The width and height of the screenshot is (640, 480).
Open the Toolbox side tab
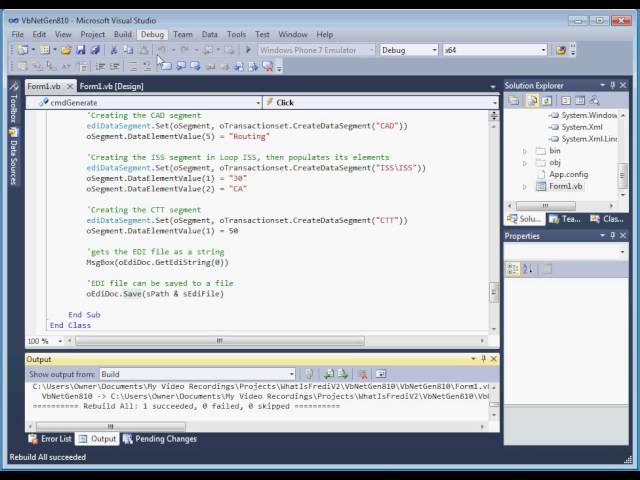[14, 103]
